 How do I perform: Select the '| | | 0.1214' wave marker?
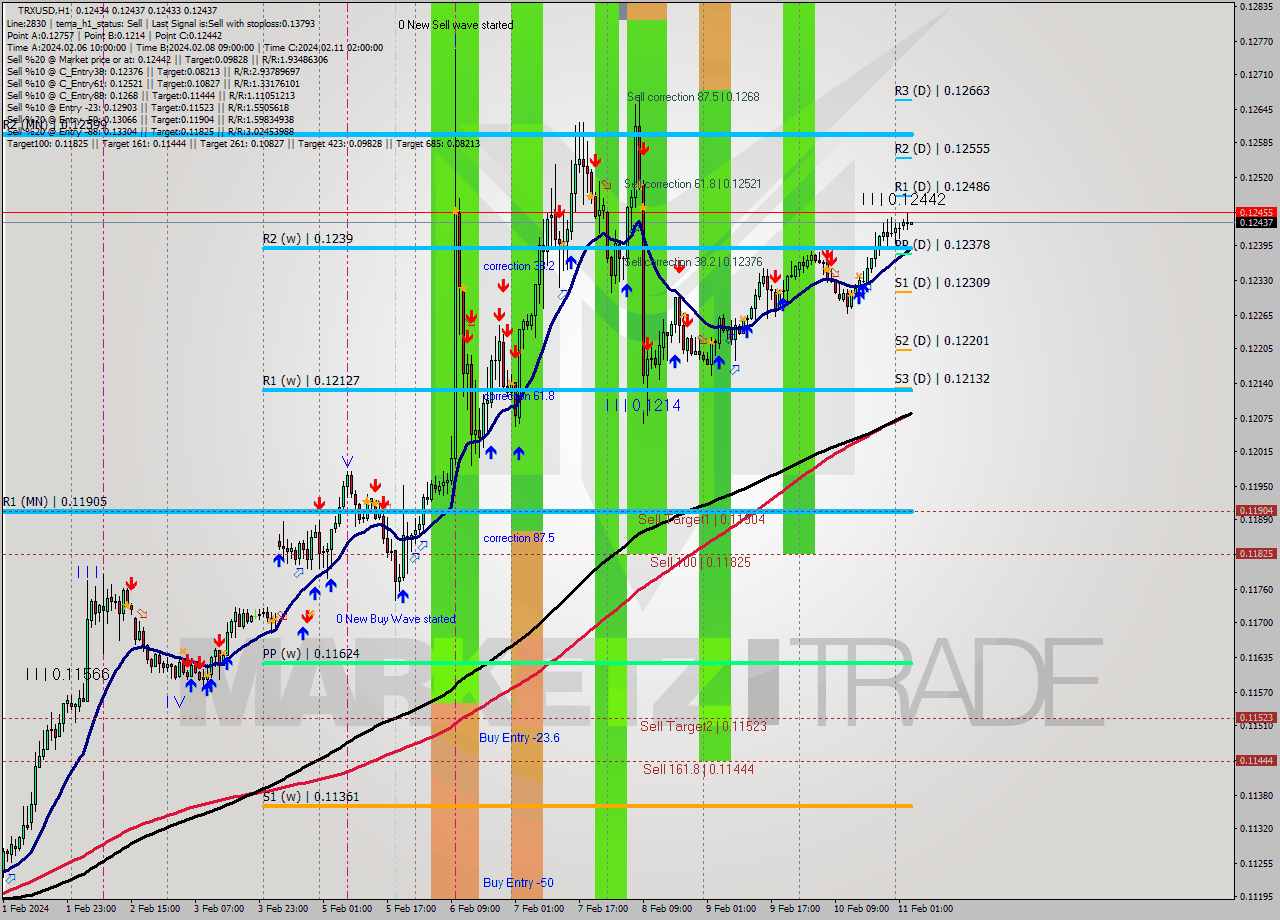click(643, 405)
